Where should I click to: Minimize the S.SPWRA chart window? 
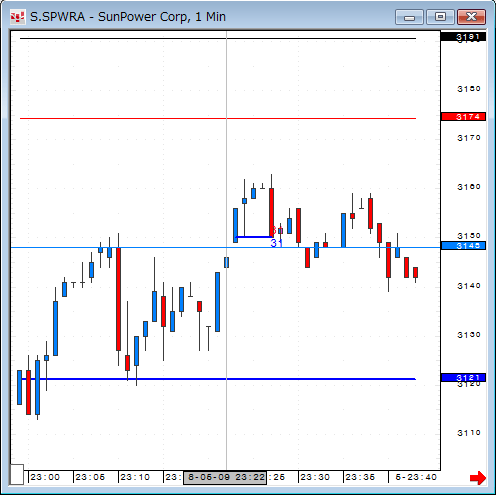click(x=409, y=17)
